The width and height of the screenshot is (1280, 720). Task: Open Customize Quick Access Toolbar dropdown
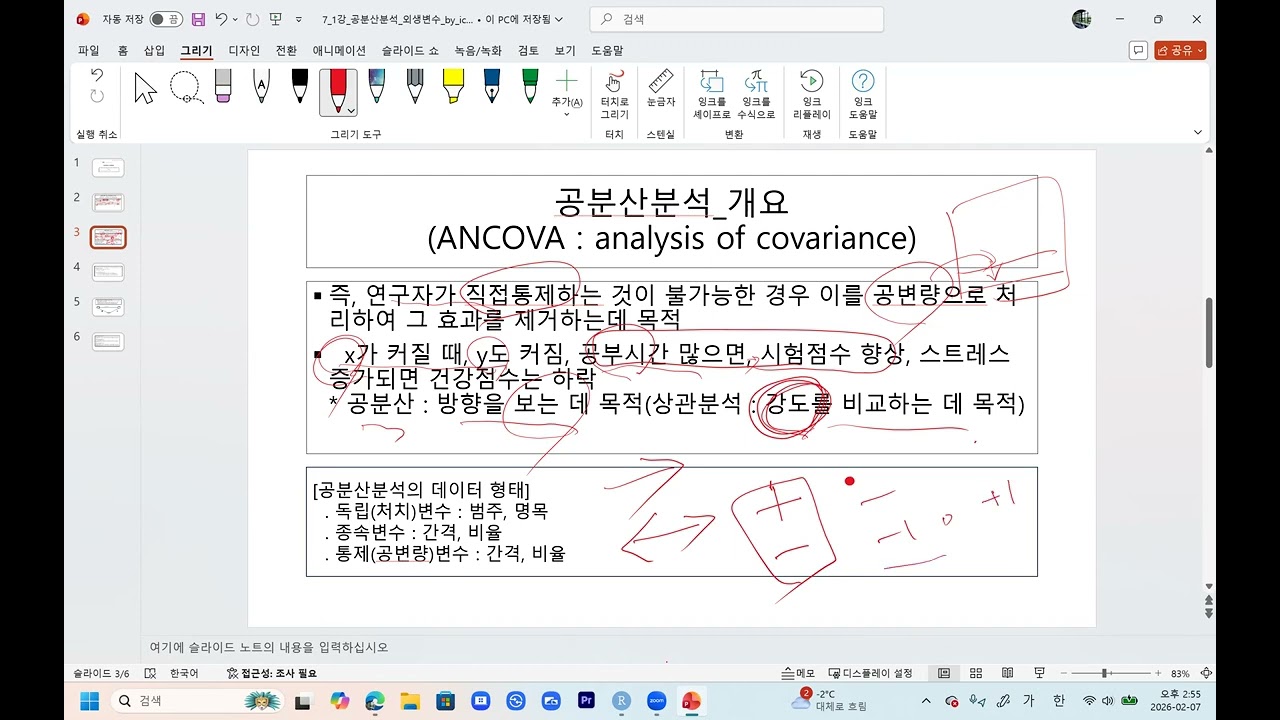[299, 19]
